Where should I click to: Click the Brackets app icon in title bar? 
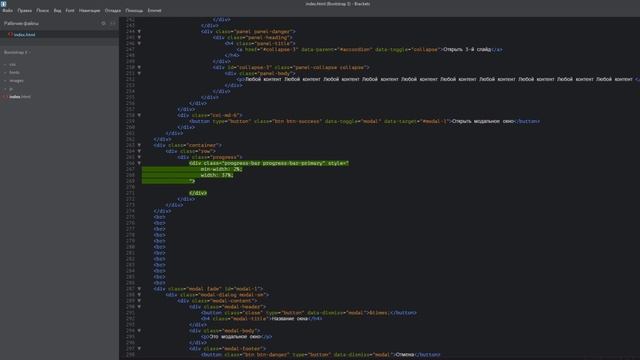coord(4,4)
